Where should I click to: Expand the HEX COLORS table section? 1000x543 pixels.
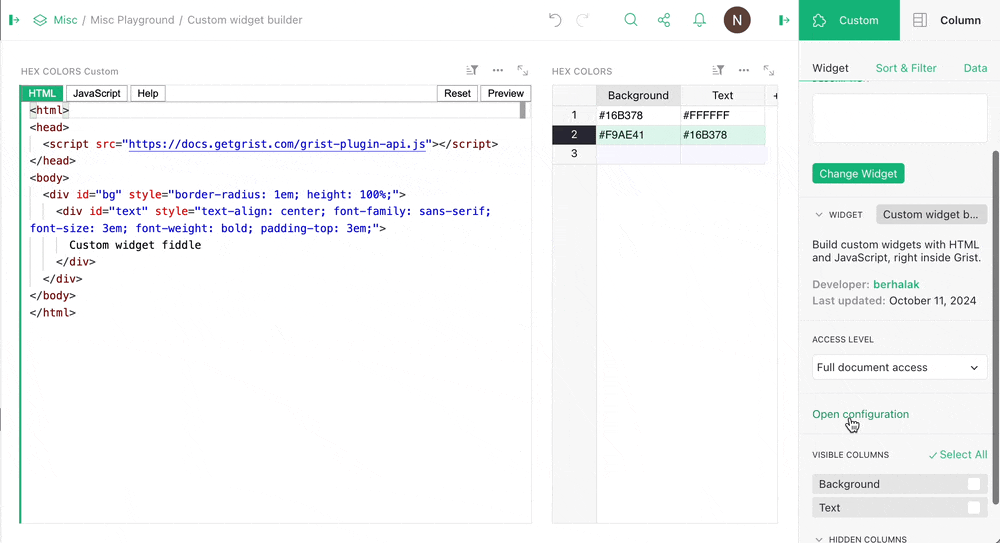[768, 70]
